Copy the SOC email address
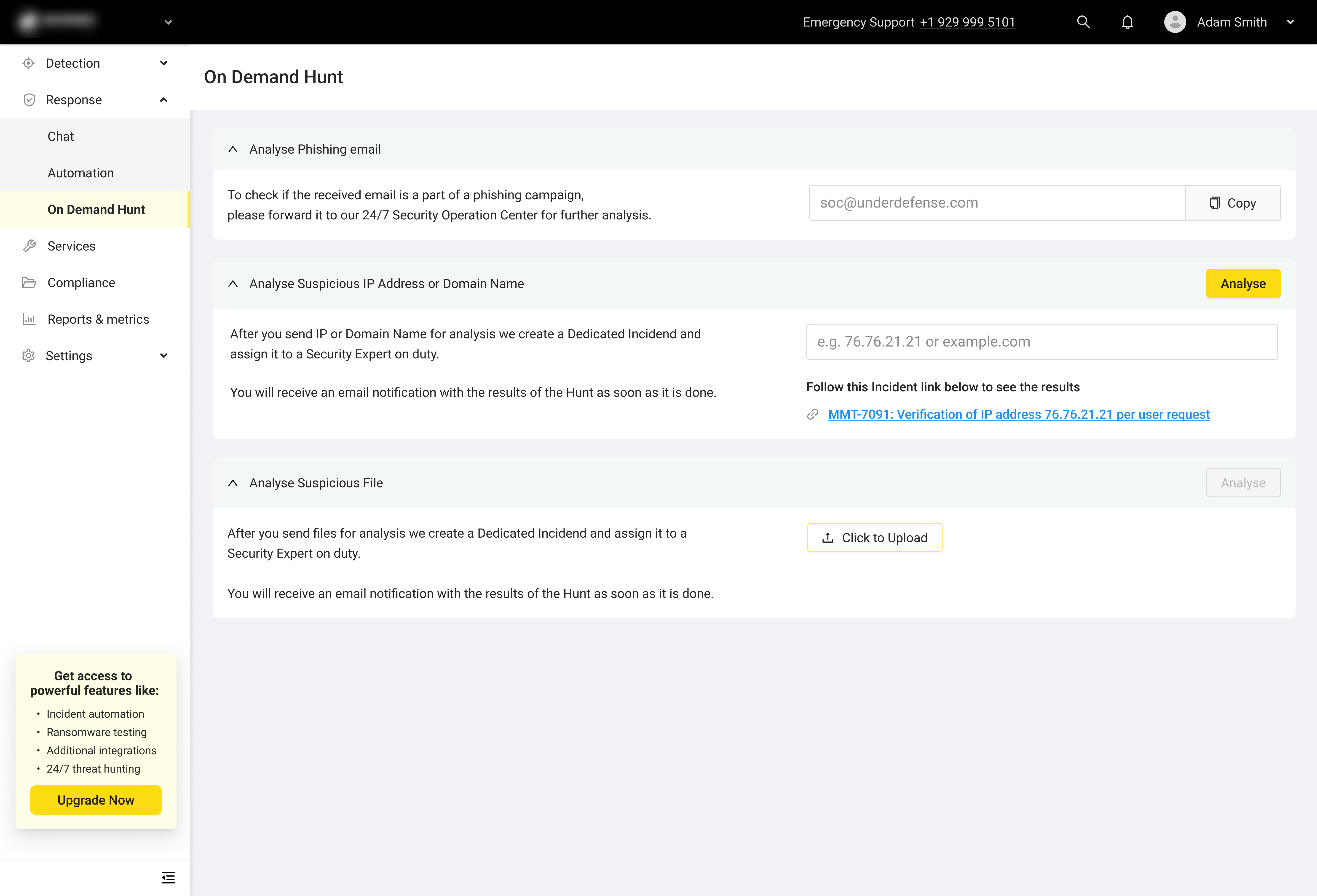This screenshot has width=1317, height=896. click(x=1233, y=203)
